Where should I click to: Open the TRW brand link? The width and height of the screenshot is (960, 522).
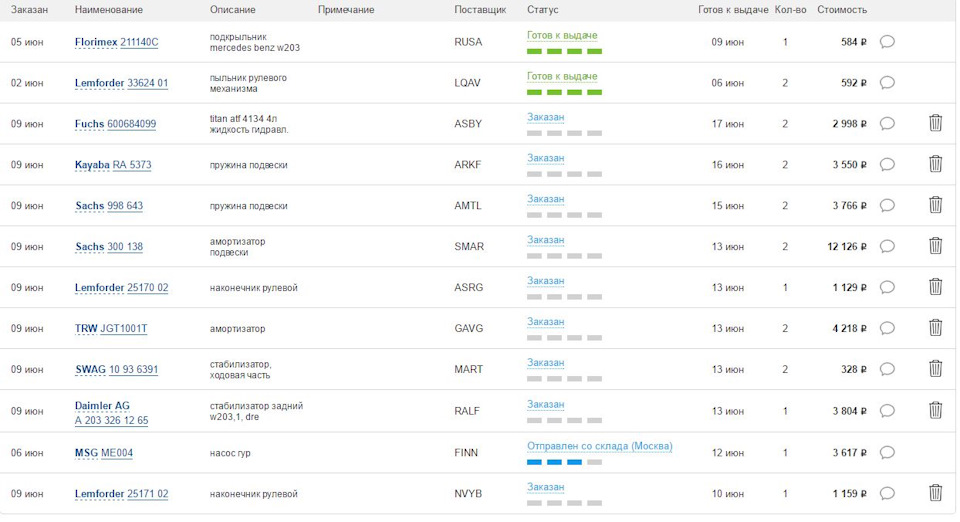coord(86,329)
